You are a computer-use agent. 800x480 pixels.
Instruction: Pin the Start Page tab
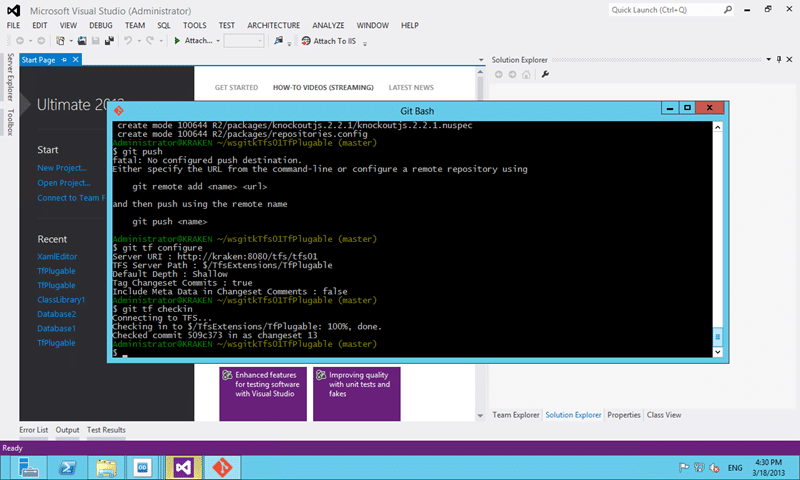pyautogui.click(x=64, y=60)
